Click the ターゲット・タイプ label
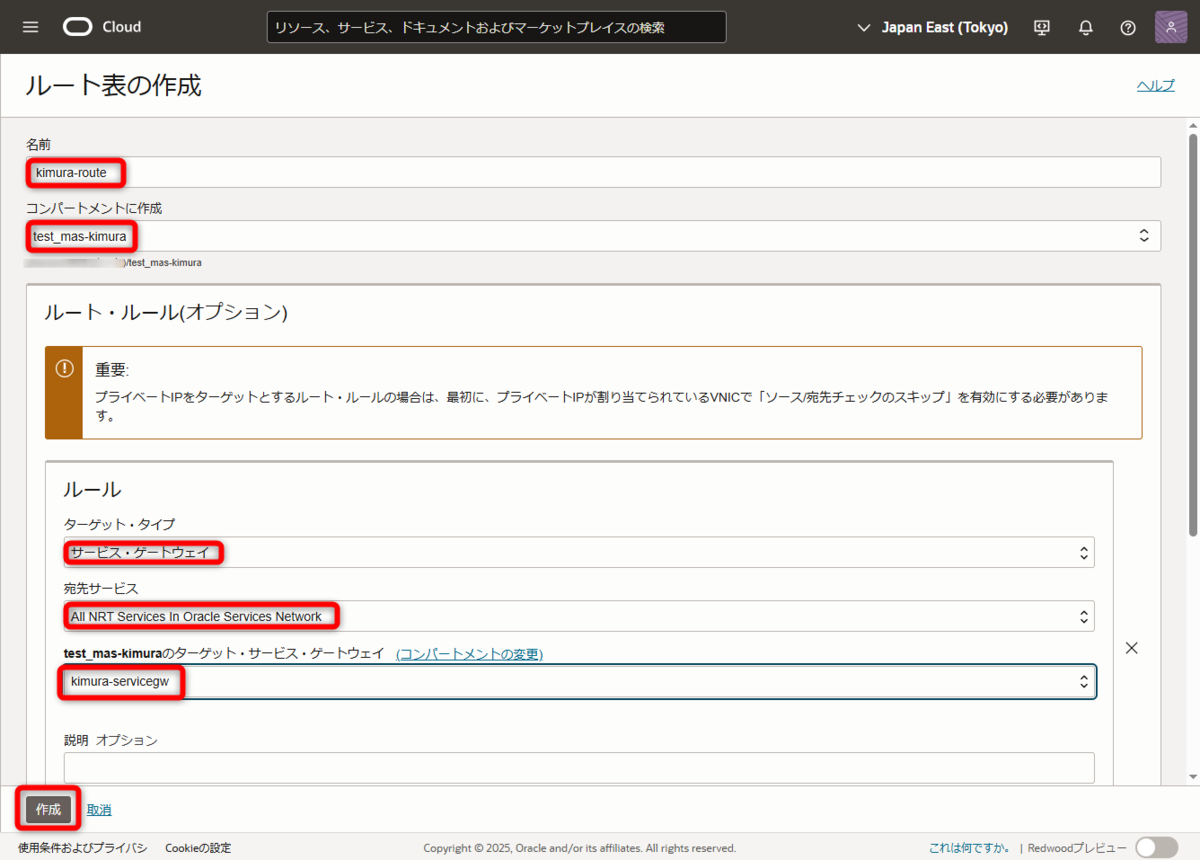The image size is (1200, 860). tap(119, 524)
